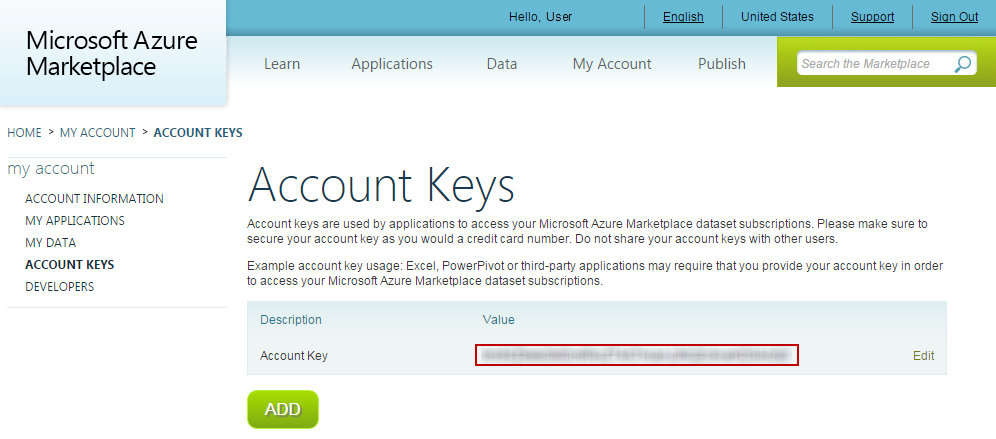Select MY DATA in sidebar
The height and width of the screenshot is (439, 996).
tap(50, 243)
